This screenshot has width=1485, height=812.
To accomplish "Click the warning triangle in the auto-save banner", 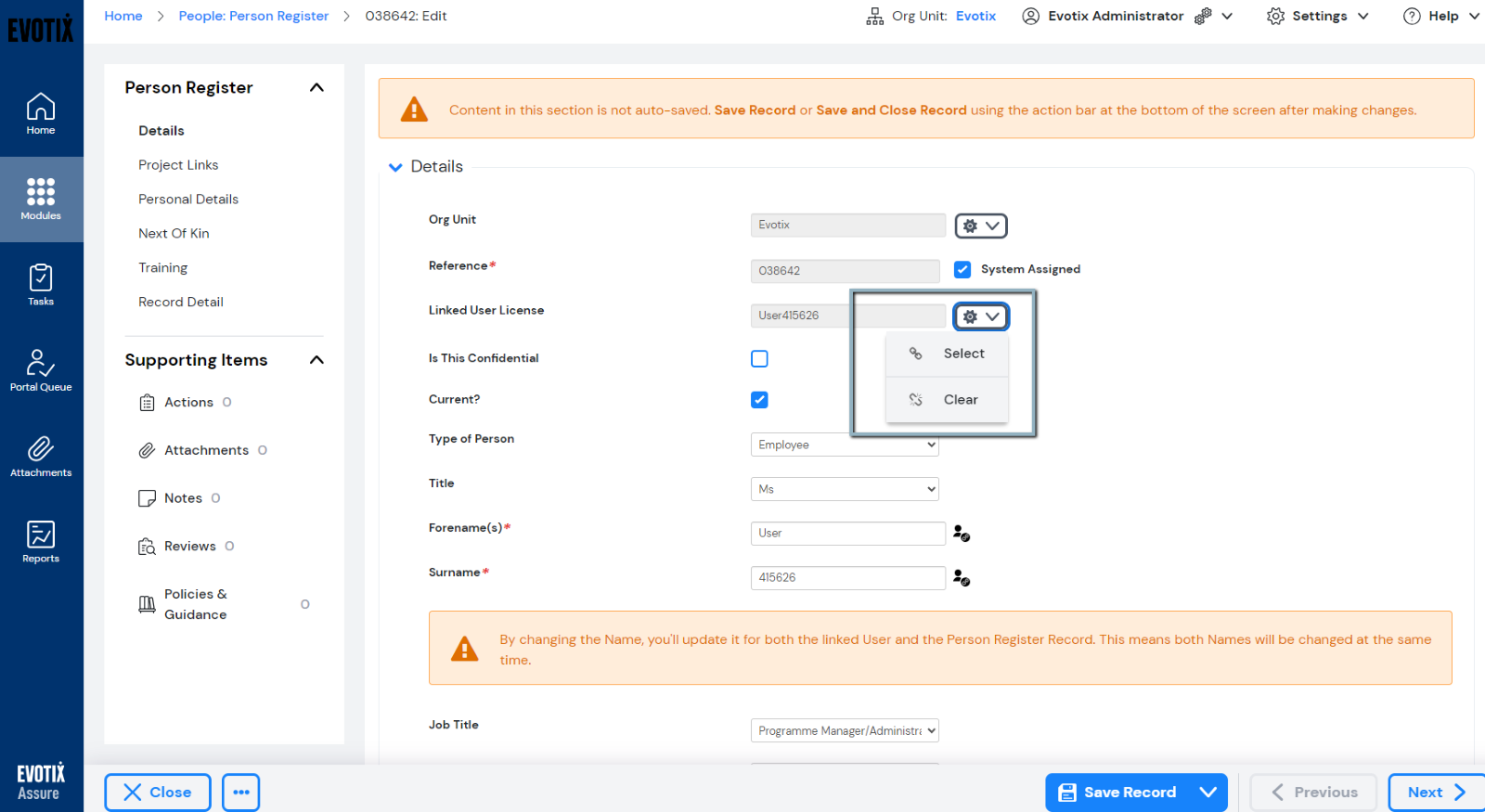I will pos(414,110).
